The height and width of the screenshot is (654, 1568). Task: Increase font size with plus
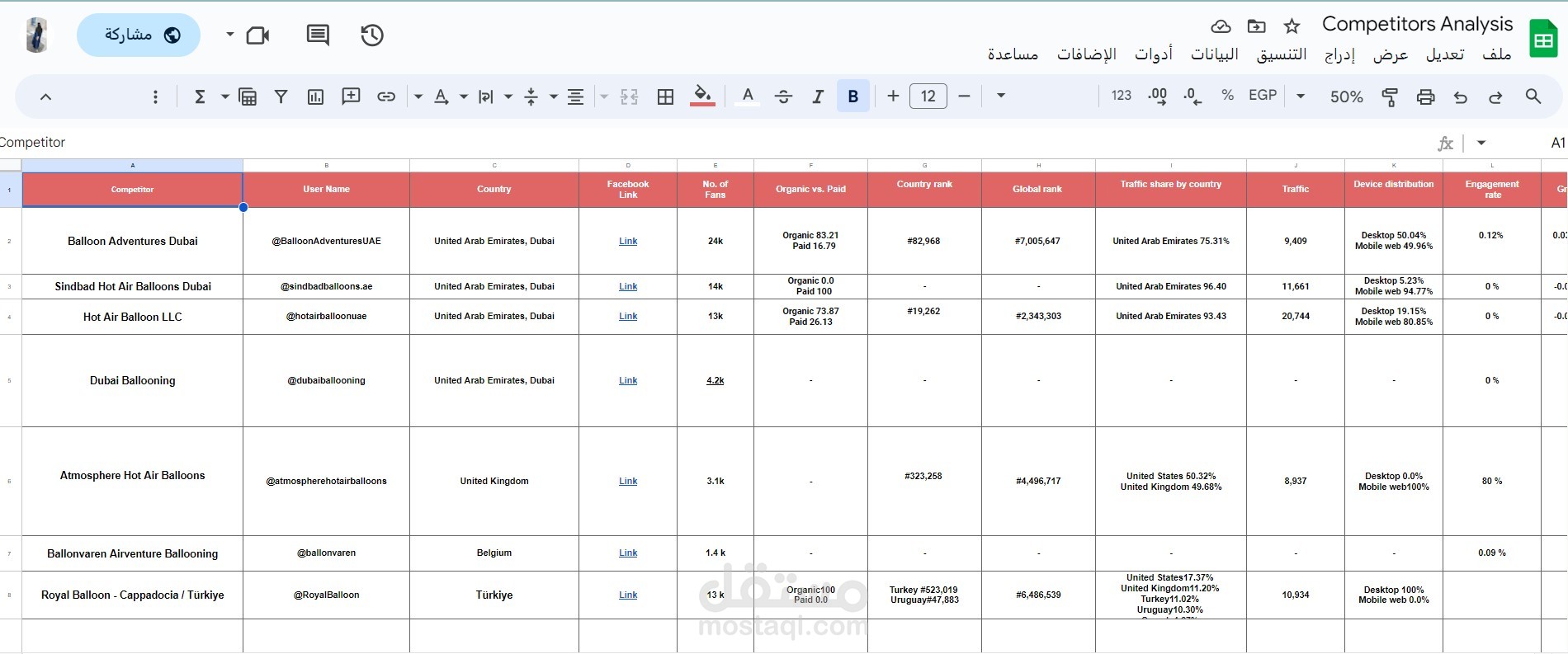893,96
